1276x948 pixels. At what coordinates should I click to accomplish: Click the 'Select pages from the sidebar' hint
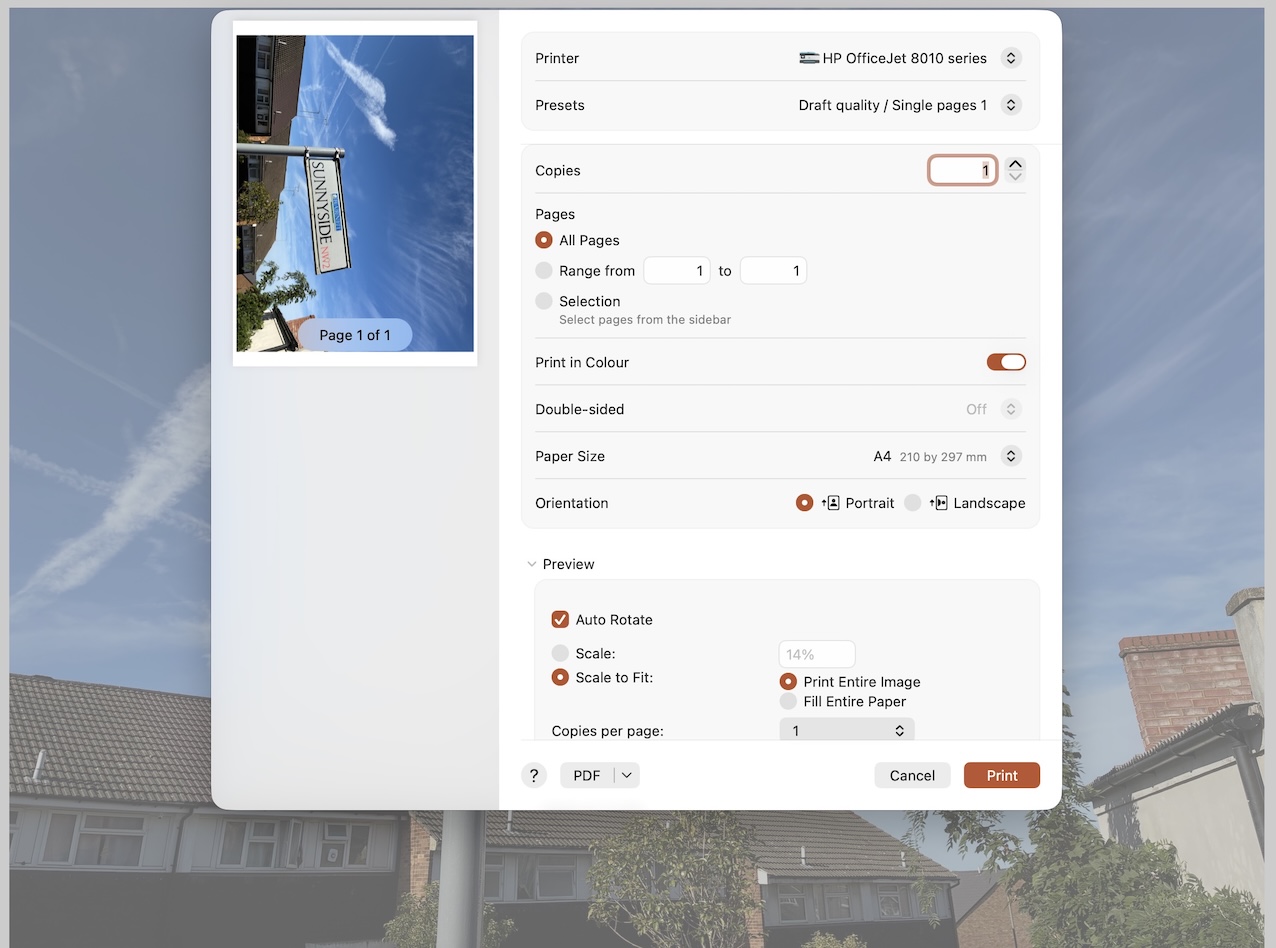645,320
